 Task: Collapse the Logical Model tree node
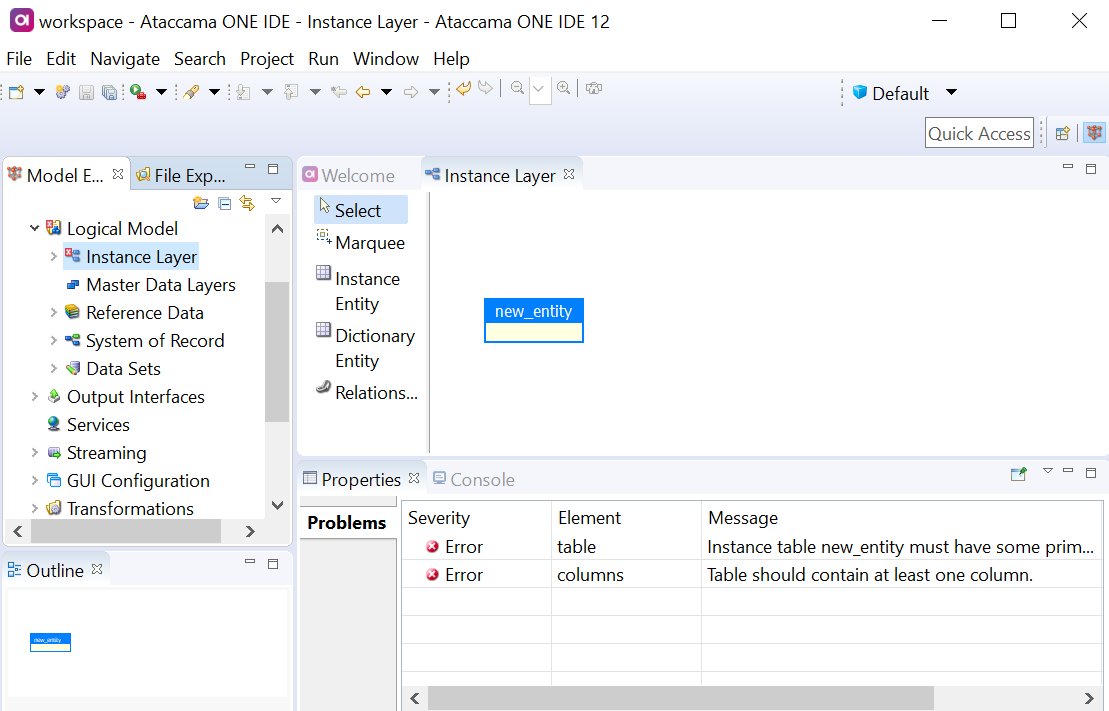(x=34, y=228)
